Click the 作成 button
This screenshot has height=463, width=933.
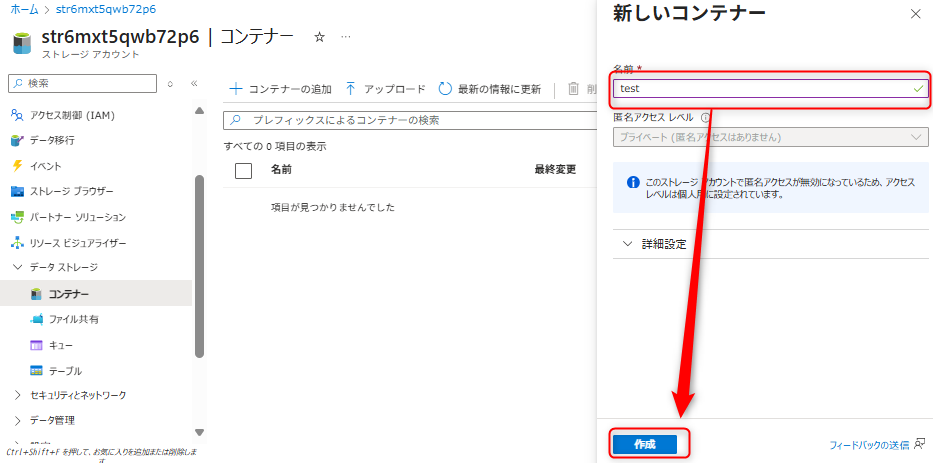coord(645,445)
